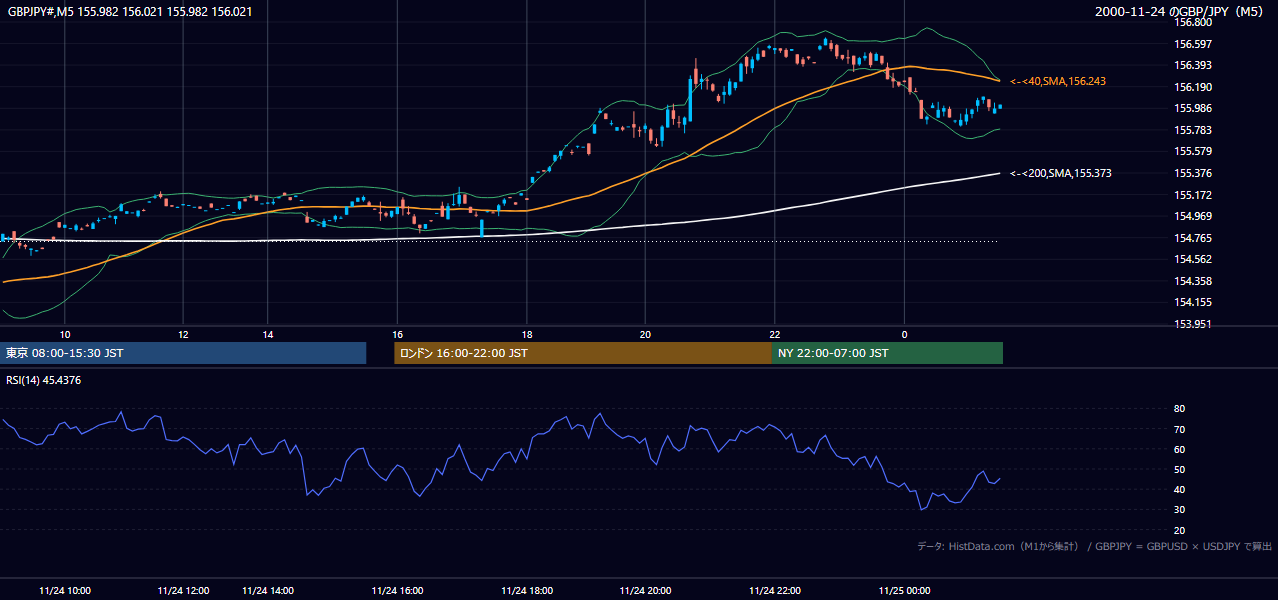Screen dimensions: 1278x600
Task: Select the NY 22:00-07:00 JST session bar
Action: point(887,353)
